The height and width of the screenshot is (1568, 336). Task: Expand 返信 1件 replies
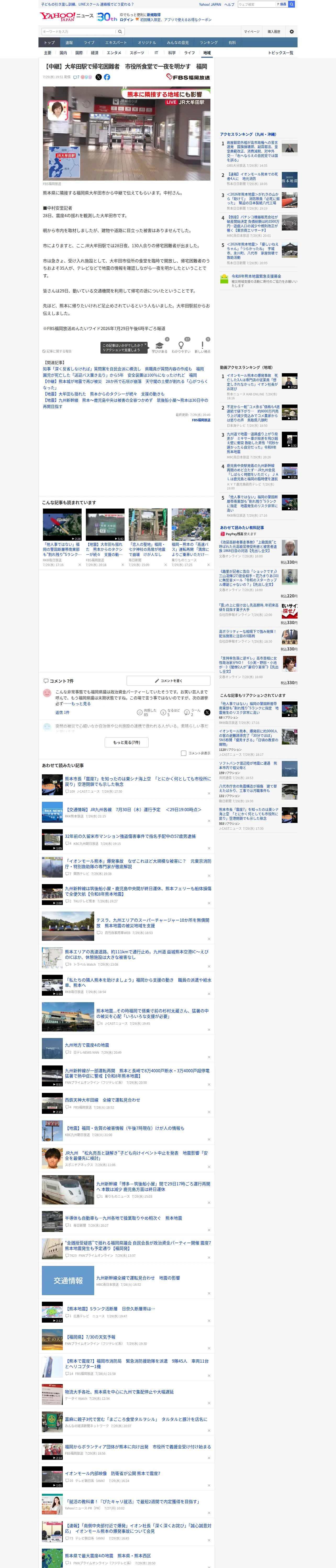[62, 712]
